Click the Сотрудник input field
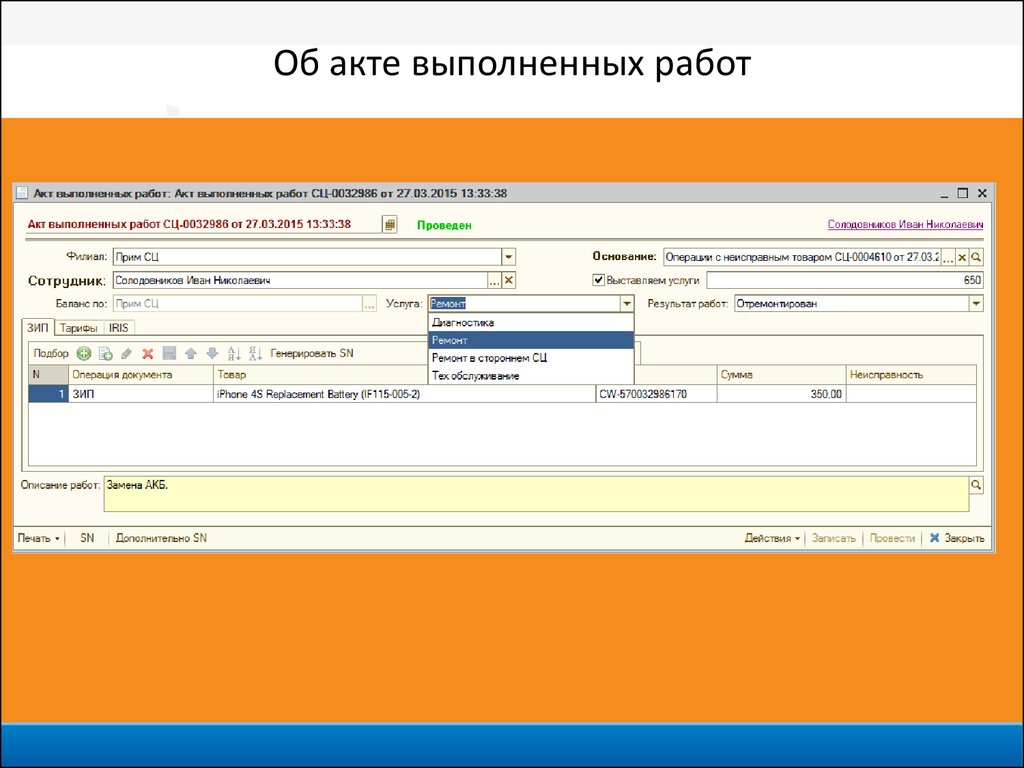This screenshot has width=1024, height=768. (300, 280)
